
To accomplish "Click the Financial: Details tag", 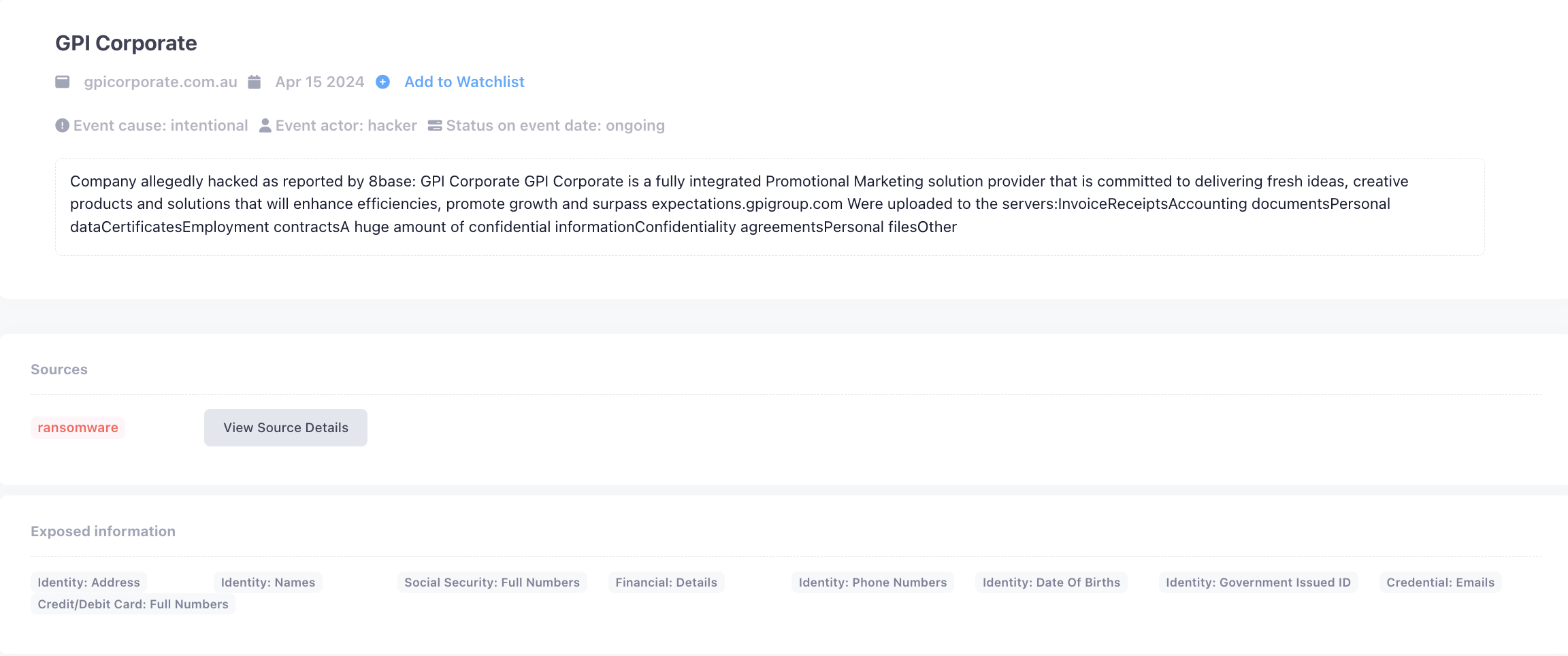I will [666, 582].
